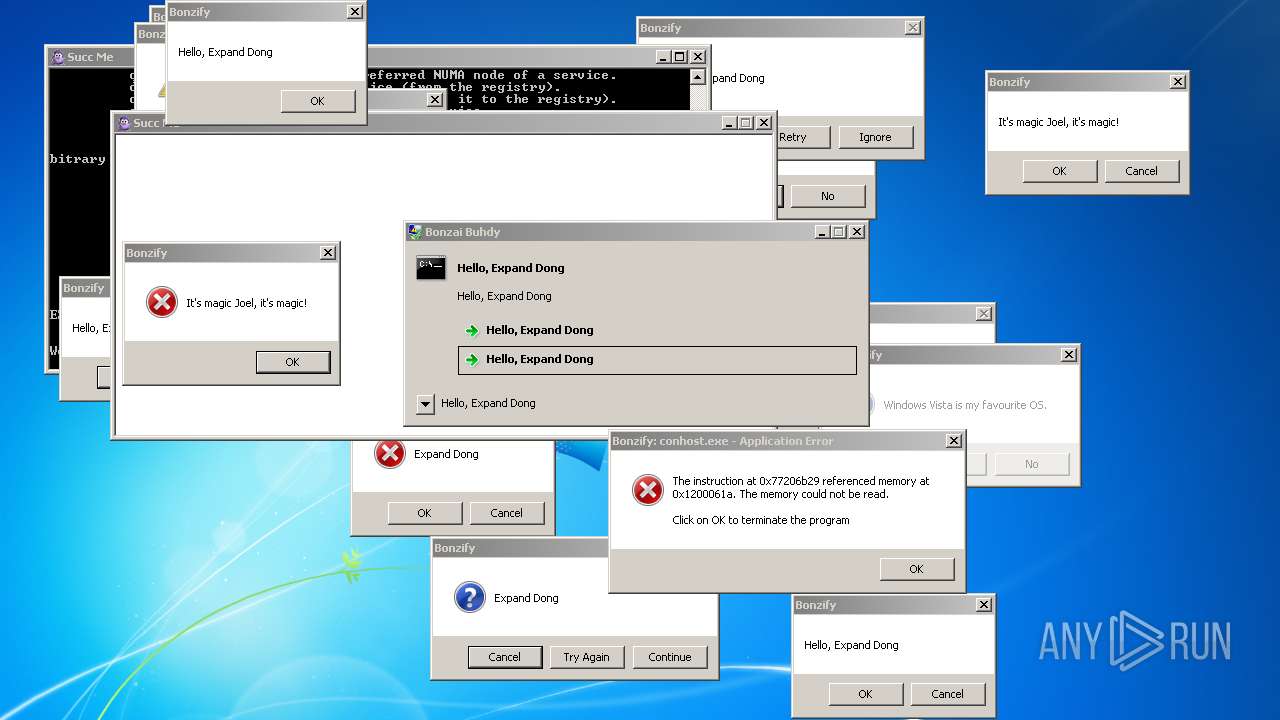Expand details arrow in Bonzai Buhdy dialog
Viewport: 1280px width, 720px height.
pos(425,404)
